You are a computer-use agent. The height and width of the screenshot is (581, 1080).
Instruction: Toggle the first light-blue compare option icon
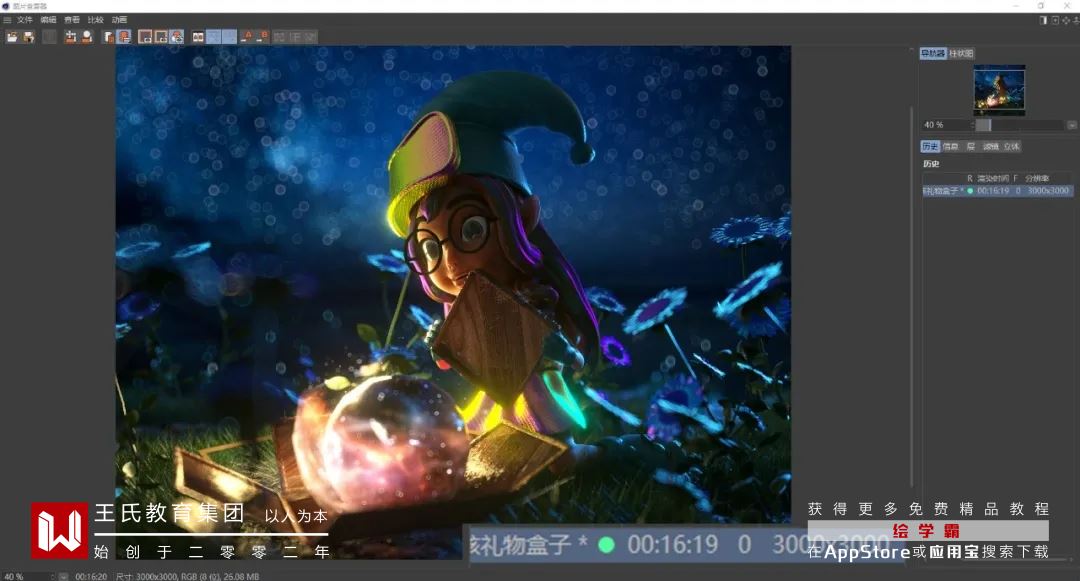214,37
